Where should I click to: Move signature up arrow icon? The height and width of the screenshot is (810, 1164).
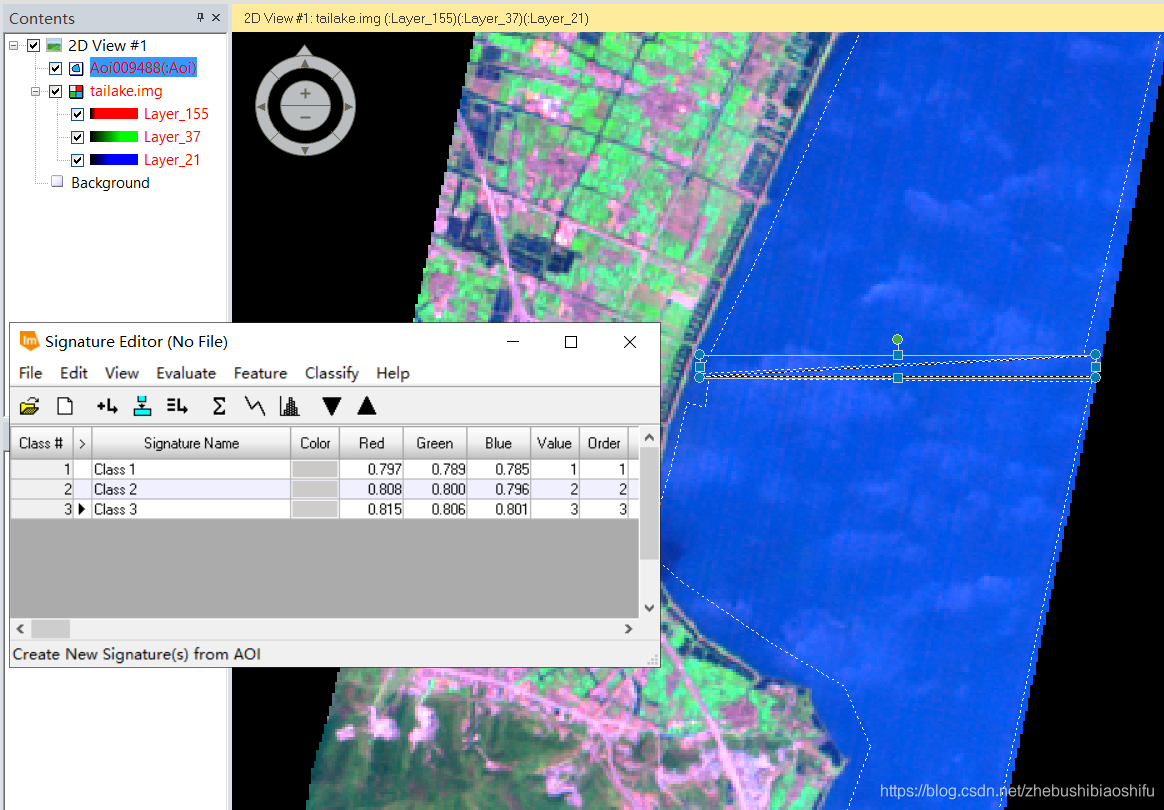pyautogui.click(x=367, y=405)
